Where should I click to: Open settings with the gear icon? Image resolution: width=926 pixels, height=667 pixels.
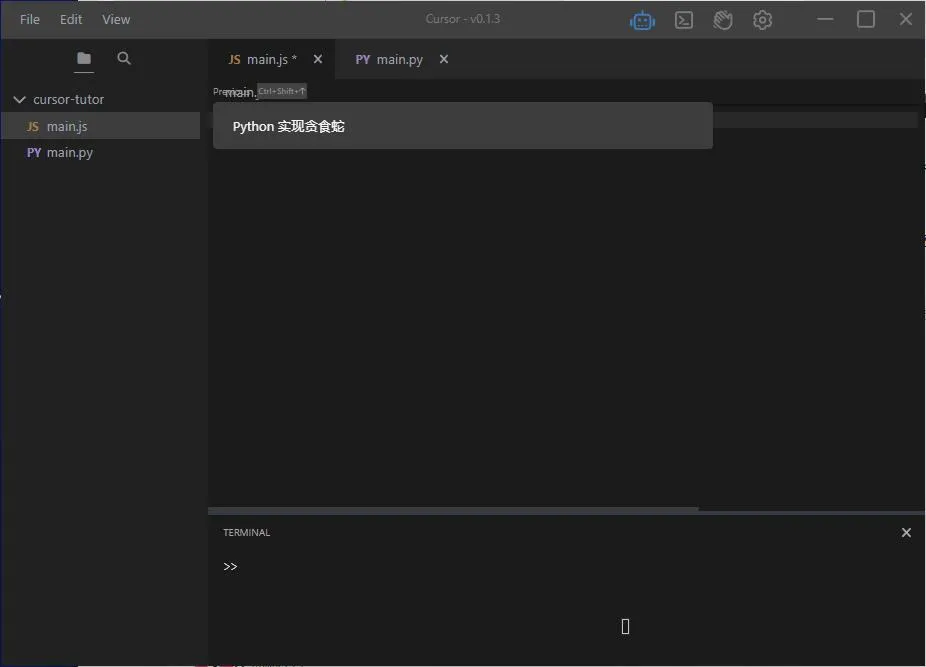pos(763,20)
